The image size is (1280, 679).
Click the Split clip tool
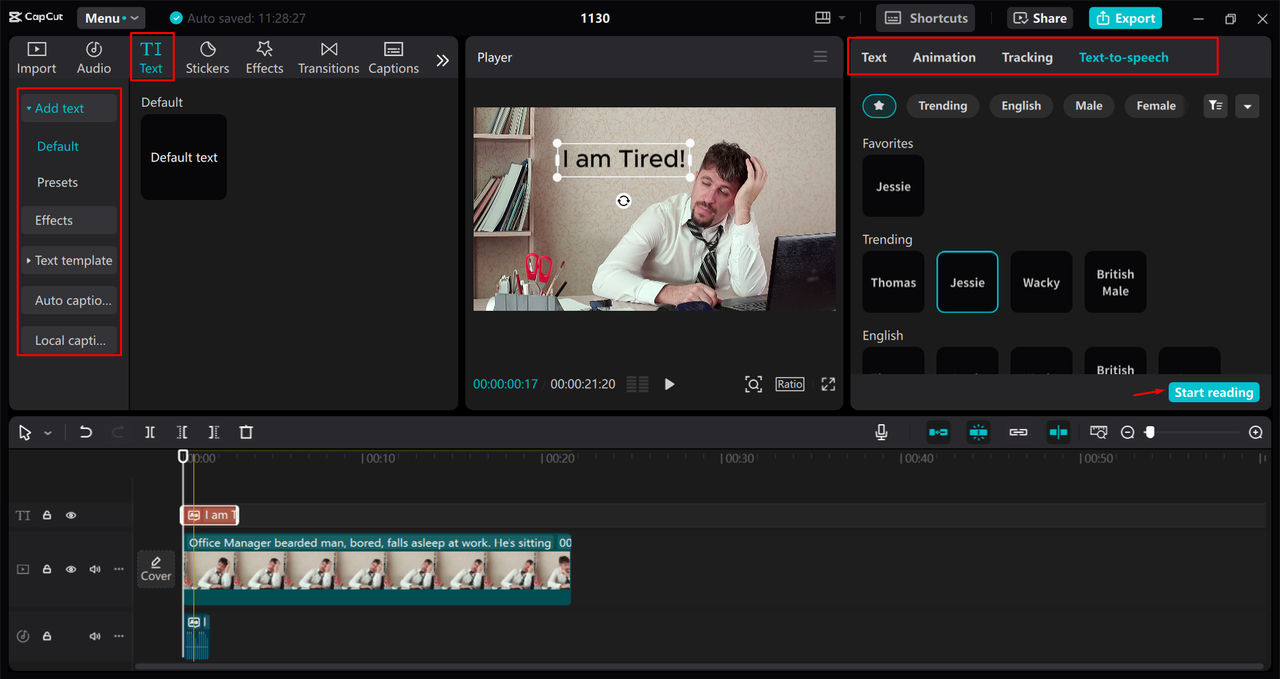click(x=150, y=432)
